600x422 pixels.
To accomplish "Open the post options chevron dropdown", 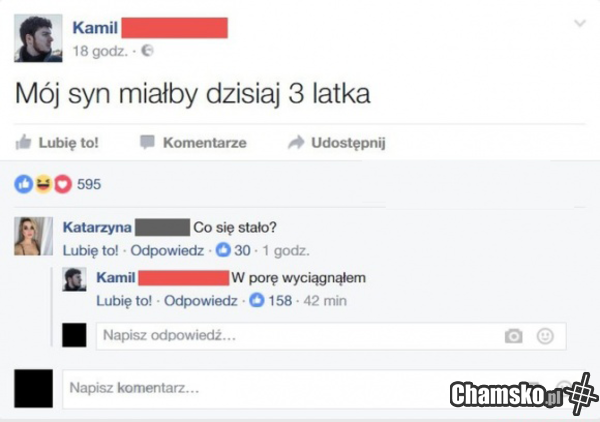I will coord(580,24).
